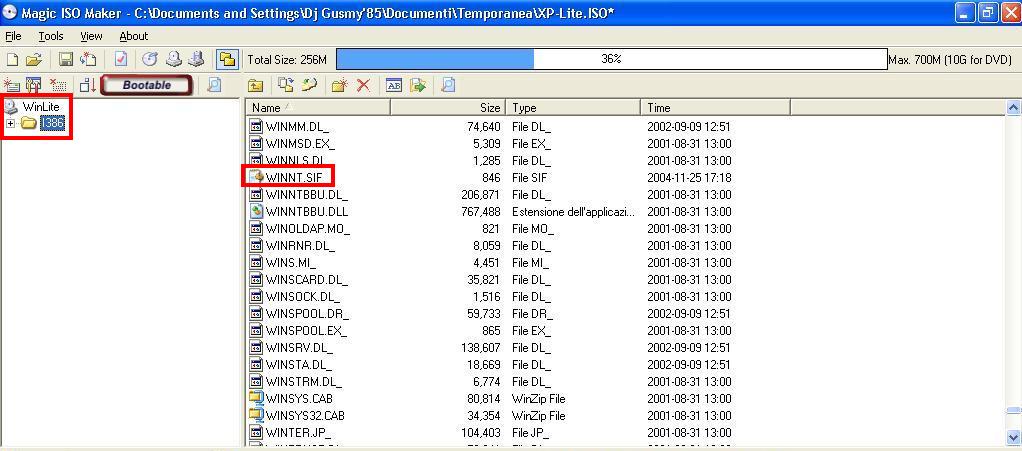Image resolution: width=1022 pixels, height=451 pixels.
Task: Select the WINOLDAP.MO_ file
Action: (308, 228)
